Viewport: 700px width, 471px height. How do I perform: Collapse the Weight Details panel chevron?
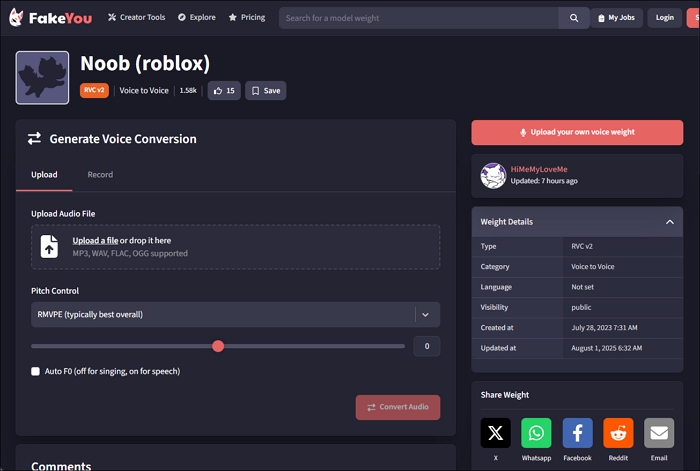670,222
